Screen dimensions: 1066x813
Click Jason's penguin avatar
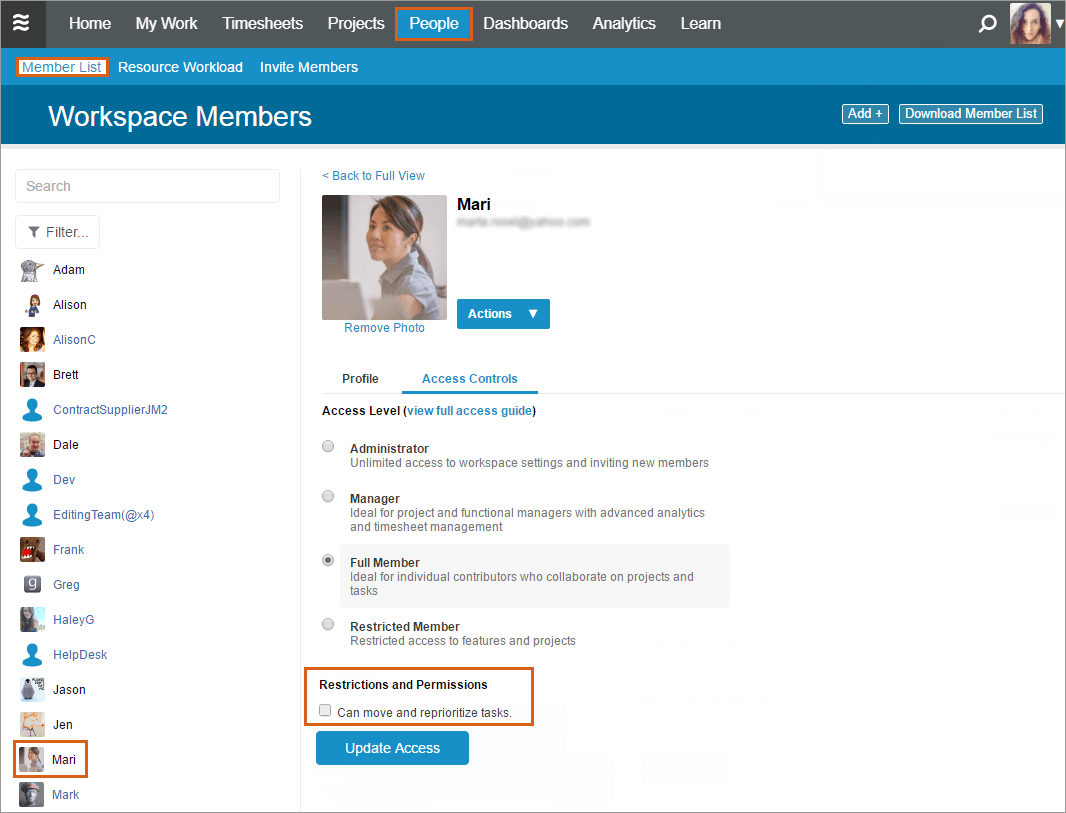(x=32, y=690)
